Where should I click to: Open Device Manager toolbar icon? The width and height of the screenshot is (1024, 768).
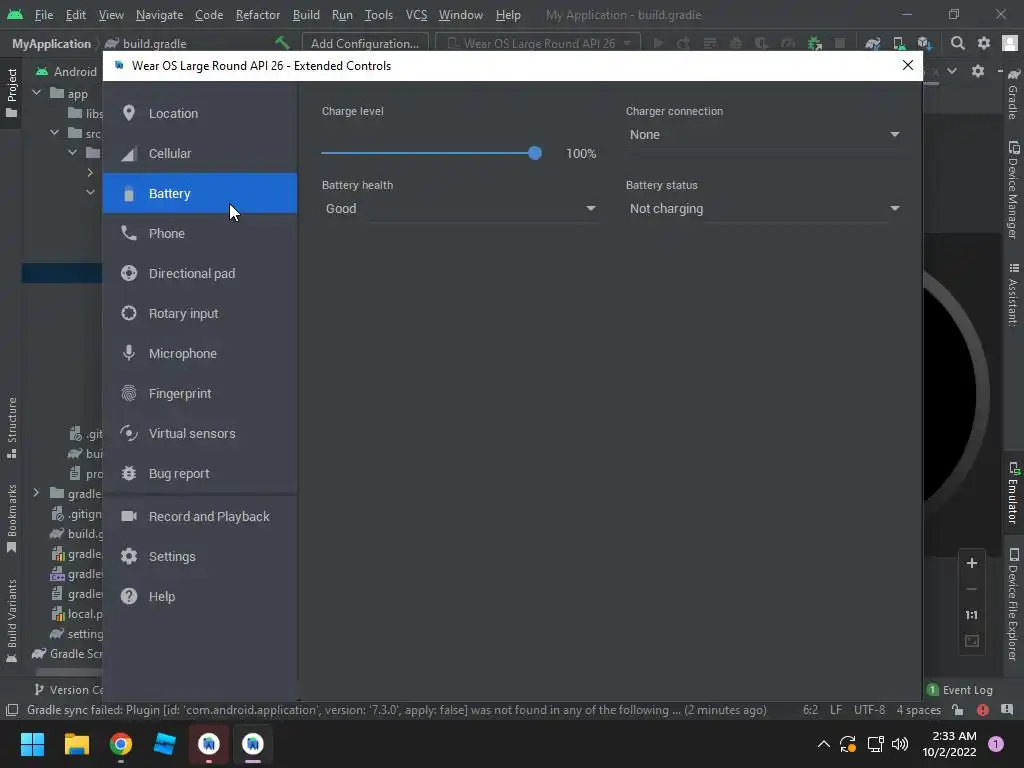click(x=899, y=43)
